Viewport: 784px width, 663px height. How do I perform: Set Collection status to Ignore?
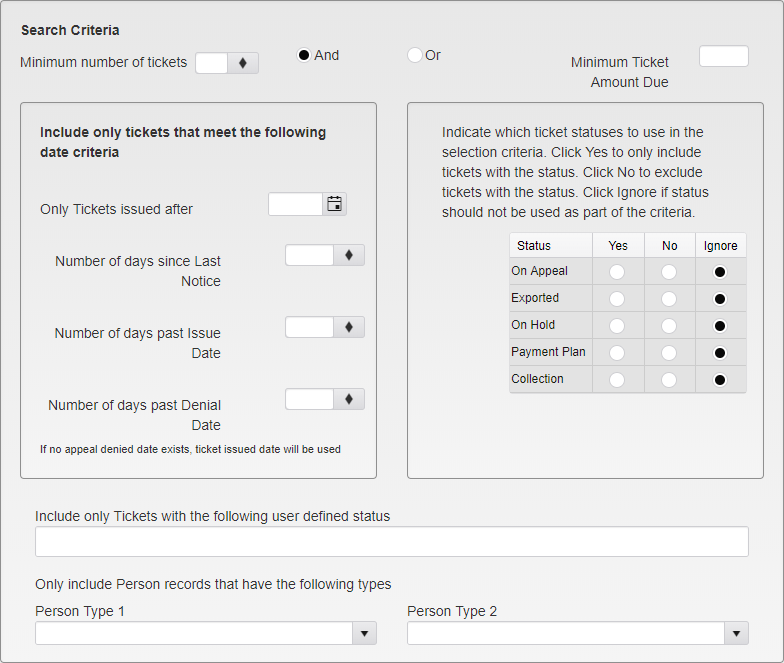(720, 380)
